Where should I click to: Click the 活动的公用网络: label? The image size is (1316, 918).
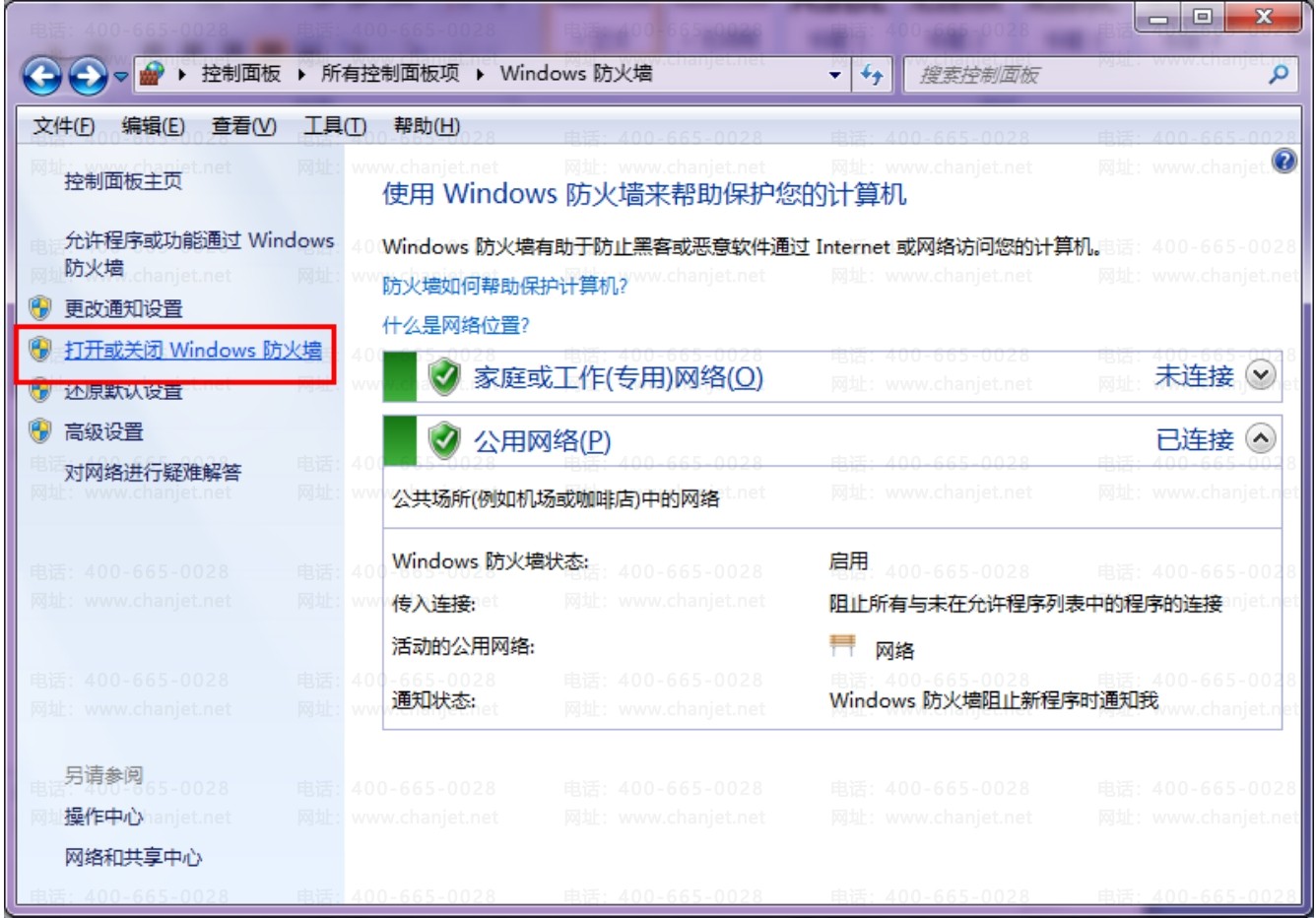click(463, 646)
